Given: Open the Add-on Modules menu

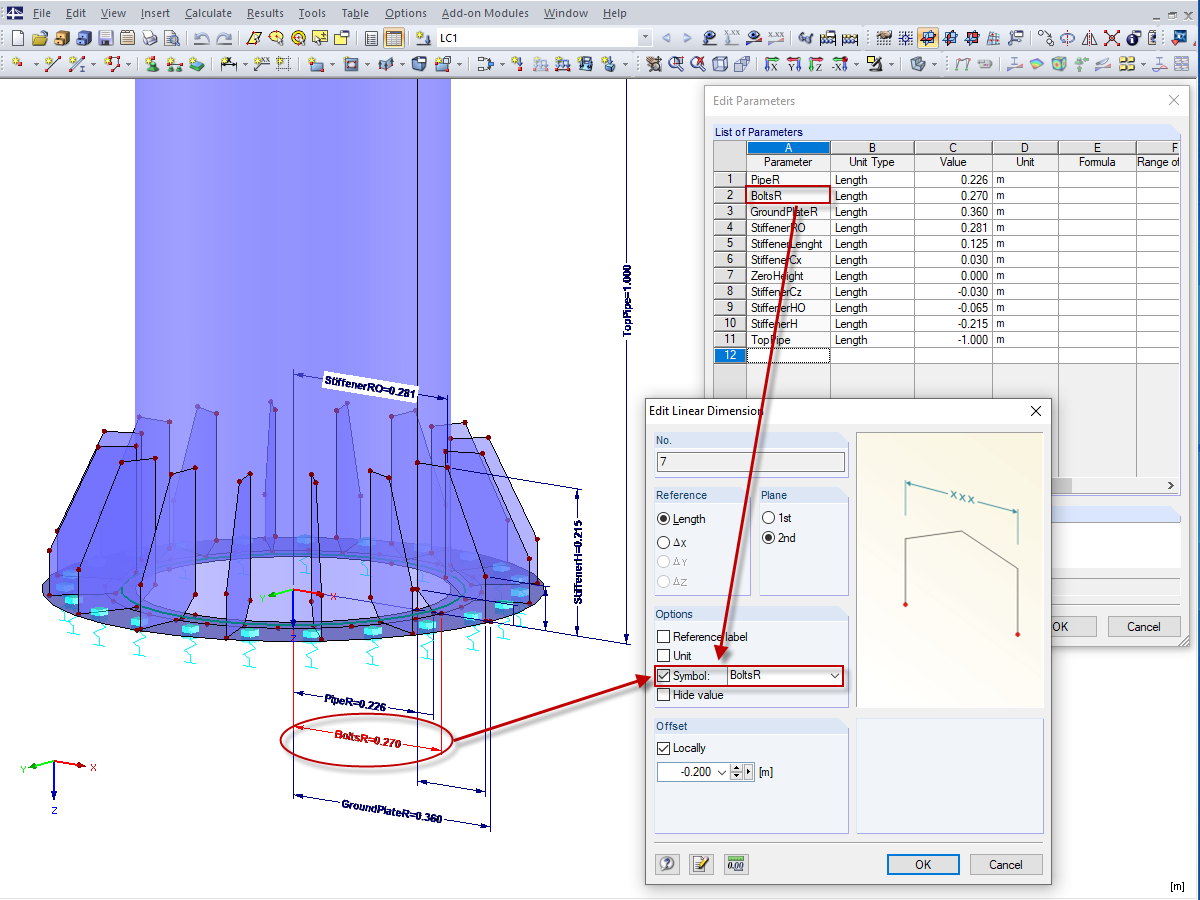Looking at the screenshot, I should coord(485,13).
